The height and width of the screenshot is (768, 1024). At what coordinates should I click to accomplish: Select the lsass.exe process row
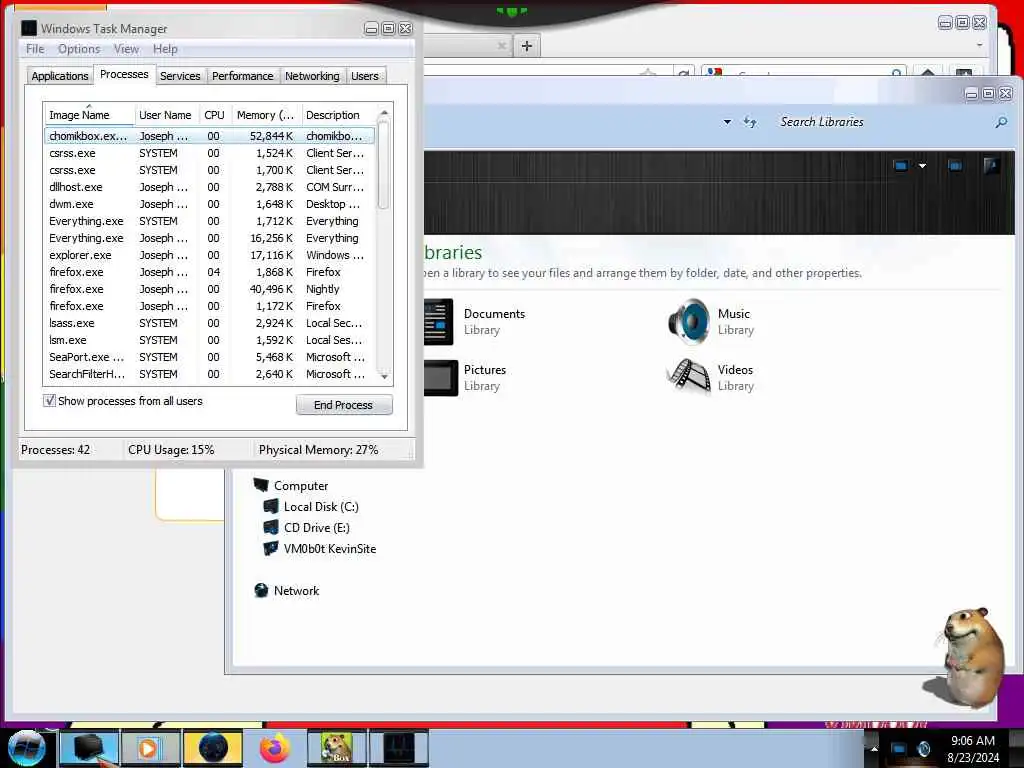pyautogui.click(x=210, y=323)
